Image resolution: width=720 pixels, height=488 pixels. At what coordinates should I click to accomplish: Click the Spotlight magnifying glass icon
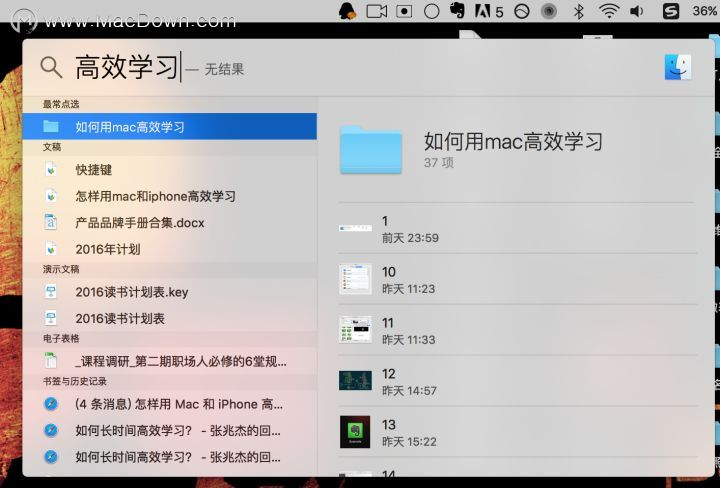point(51,67)
